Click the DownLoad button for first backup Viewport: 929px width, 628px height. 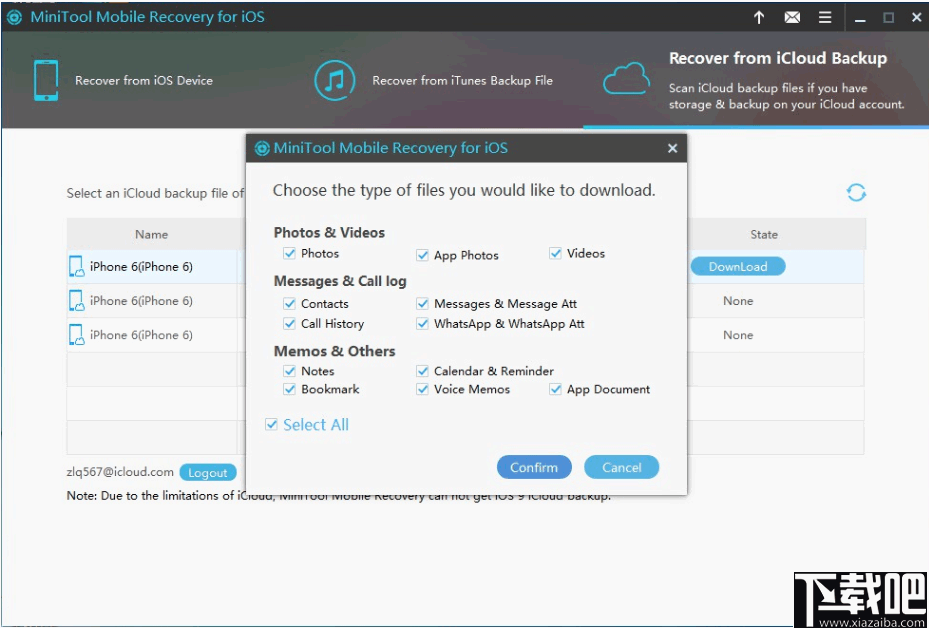[738, 267]
